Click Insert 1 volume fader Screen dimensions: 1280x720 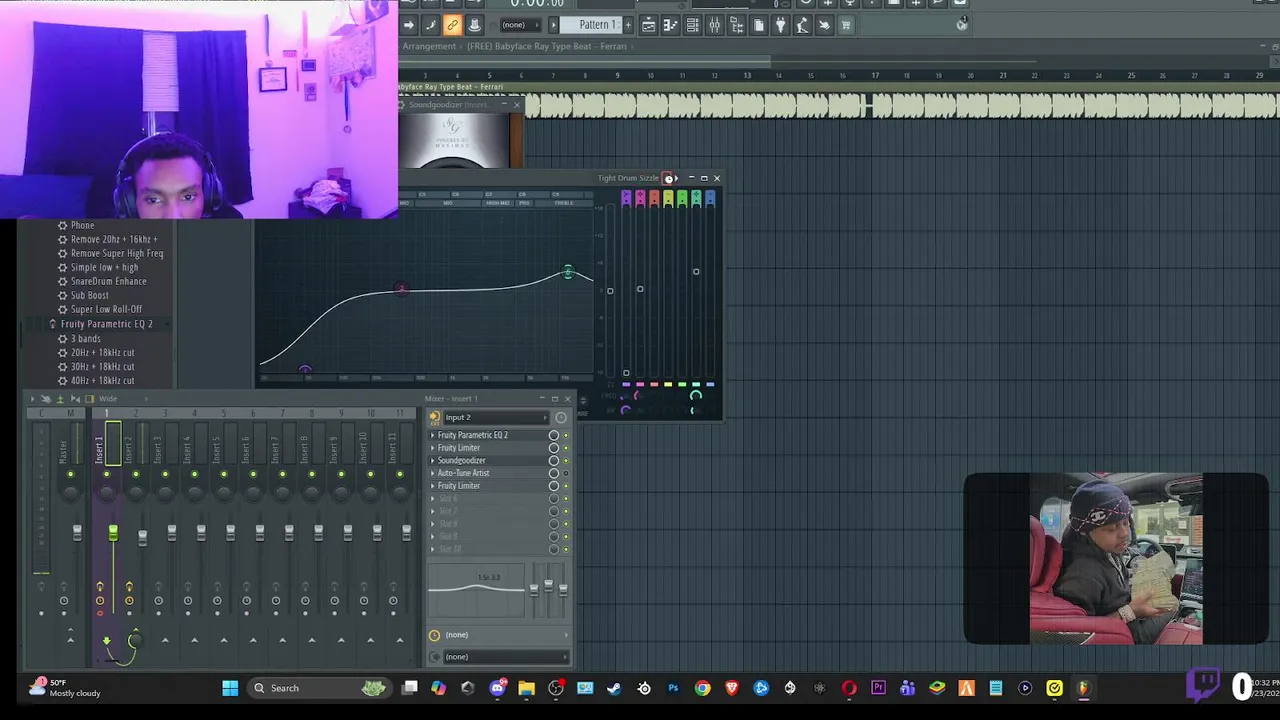click(113, 533)
